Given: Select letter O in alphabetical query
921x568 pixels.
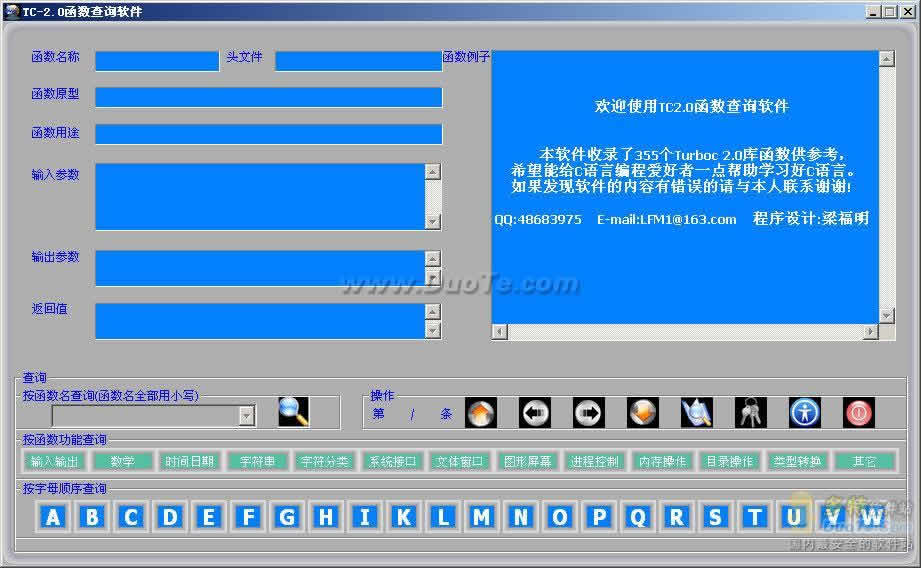Looking at the screenshot, I should coord(560,517).
